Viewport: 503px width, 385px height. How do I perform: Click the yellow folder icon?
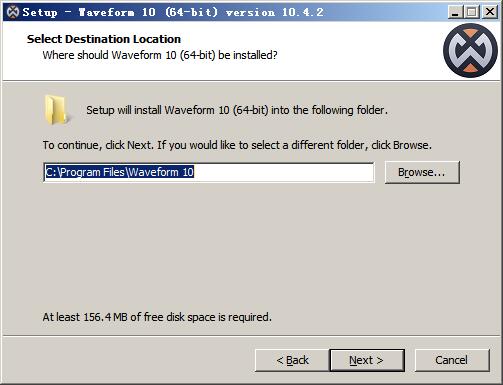point(56,110)
